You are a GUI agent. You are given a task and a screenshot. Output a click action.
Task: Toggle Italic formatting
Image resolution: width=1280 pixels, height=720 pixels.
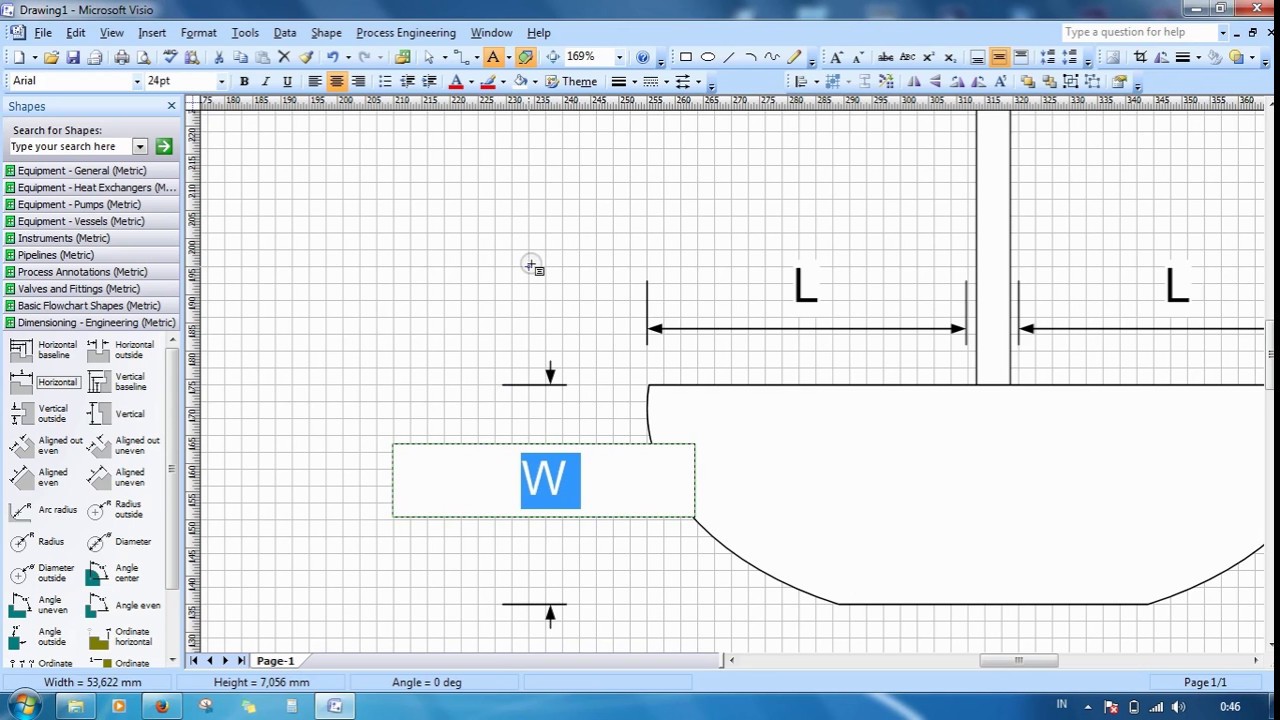(266, 81)
